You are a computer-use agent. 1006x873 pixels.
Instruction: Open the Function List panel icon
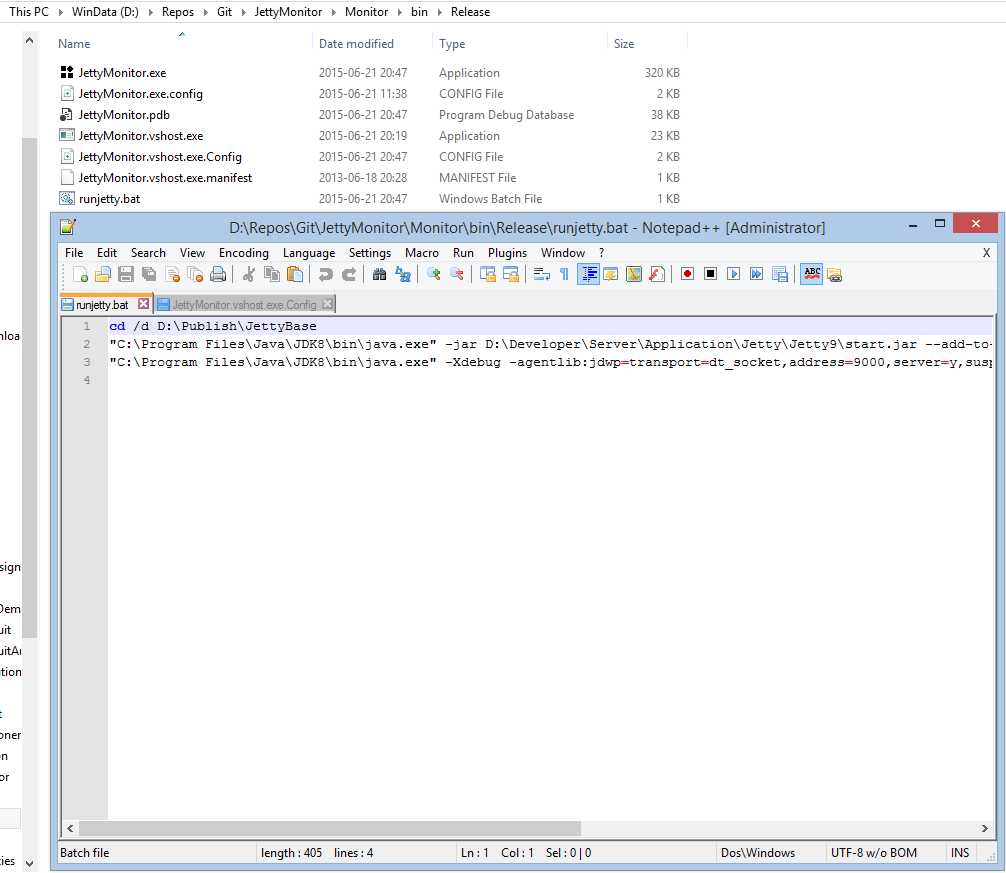point(656,275)
